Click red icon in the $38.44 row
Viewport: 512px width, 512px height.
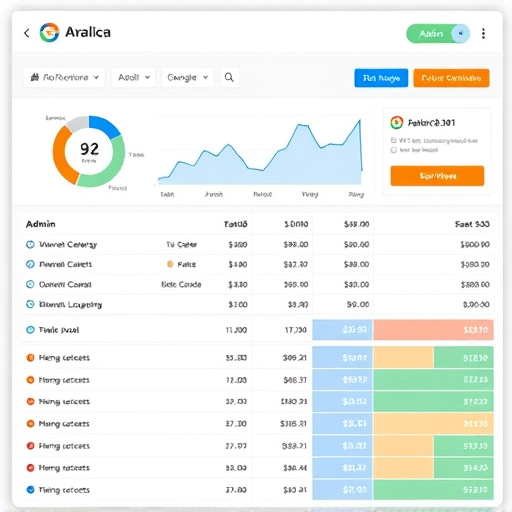click(30, 468)
